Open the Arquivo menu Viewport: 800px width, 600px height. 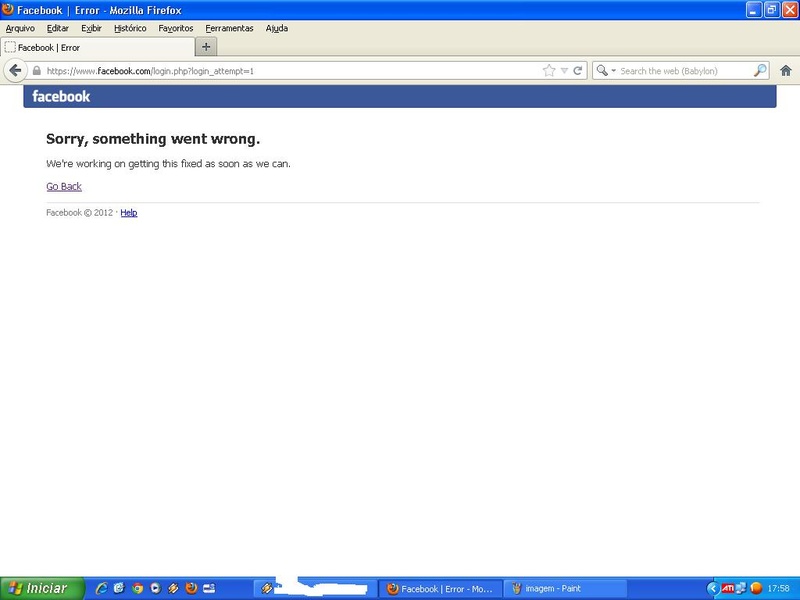(20, 29)
